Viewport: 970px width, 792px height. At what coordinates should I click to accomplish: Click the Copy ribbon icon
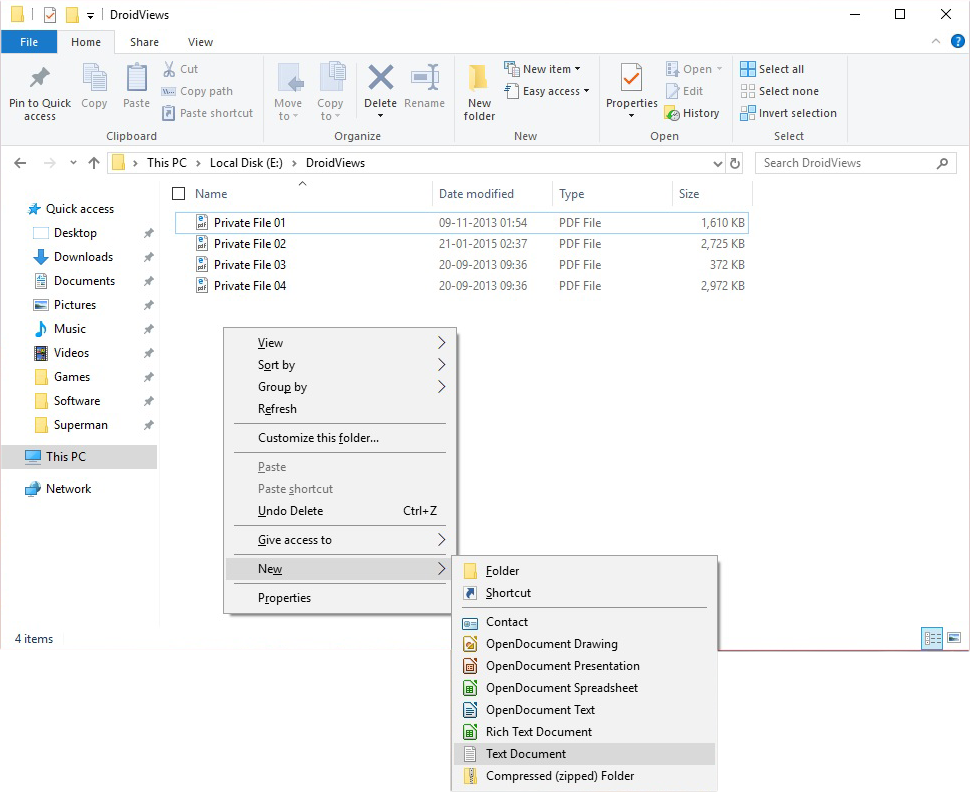94,78
